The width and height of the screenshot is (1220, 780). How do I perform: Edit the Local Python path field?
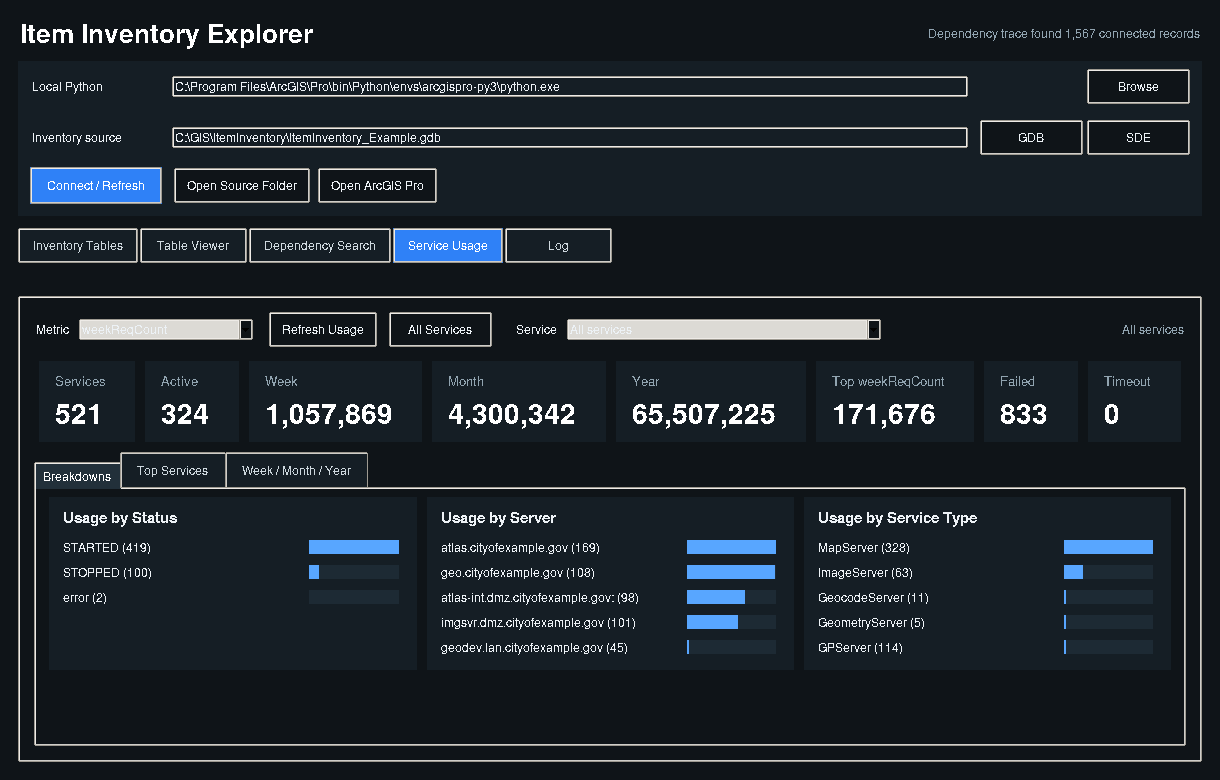570,87
